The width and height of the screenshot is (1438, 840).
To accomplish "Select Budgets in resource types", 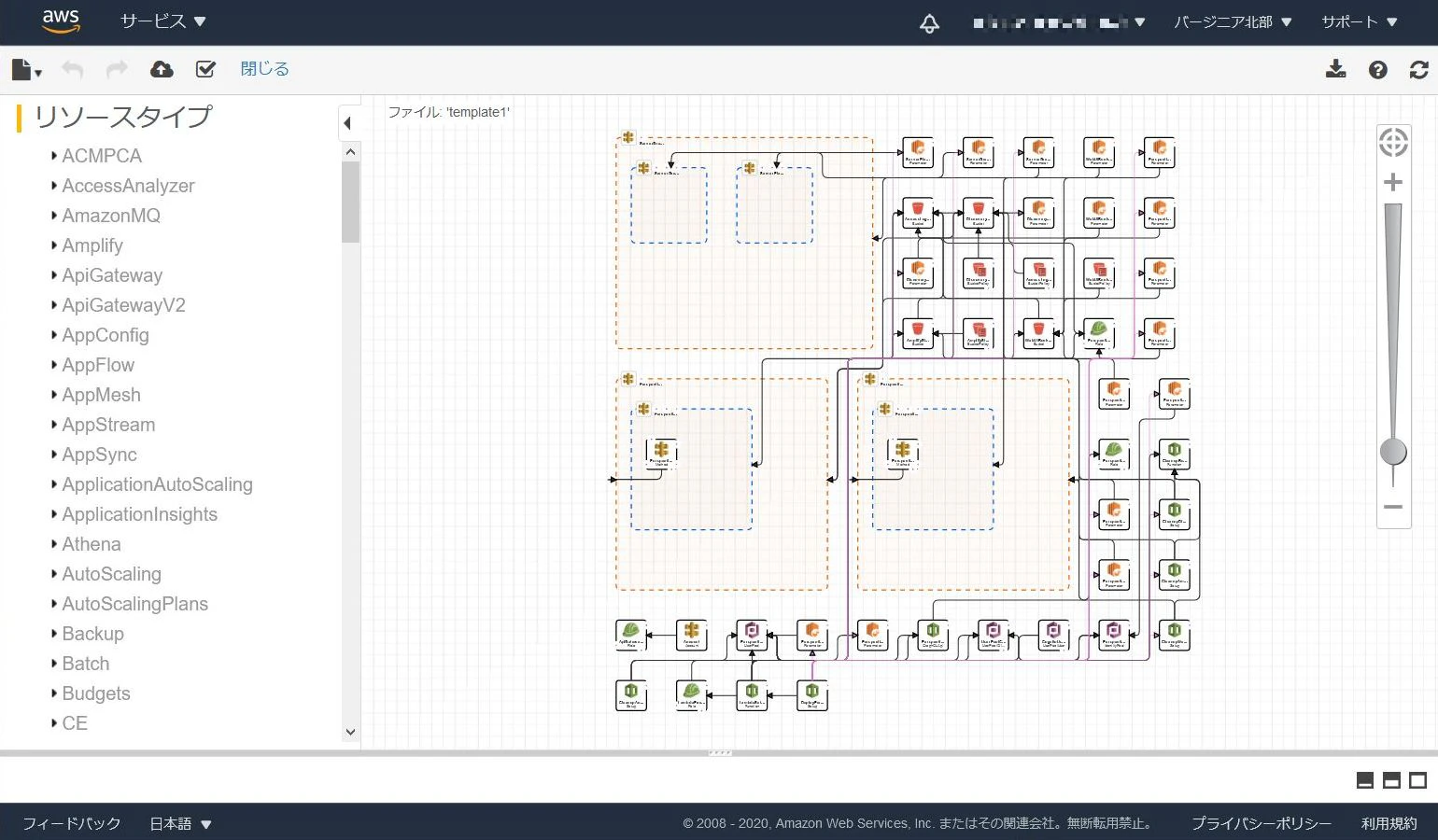I will (95, 693).
